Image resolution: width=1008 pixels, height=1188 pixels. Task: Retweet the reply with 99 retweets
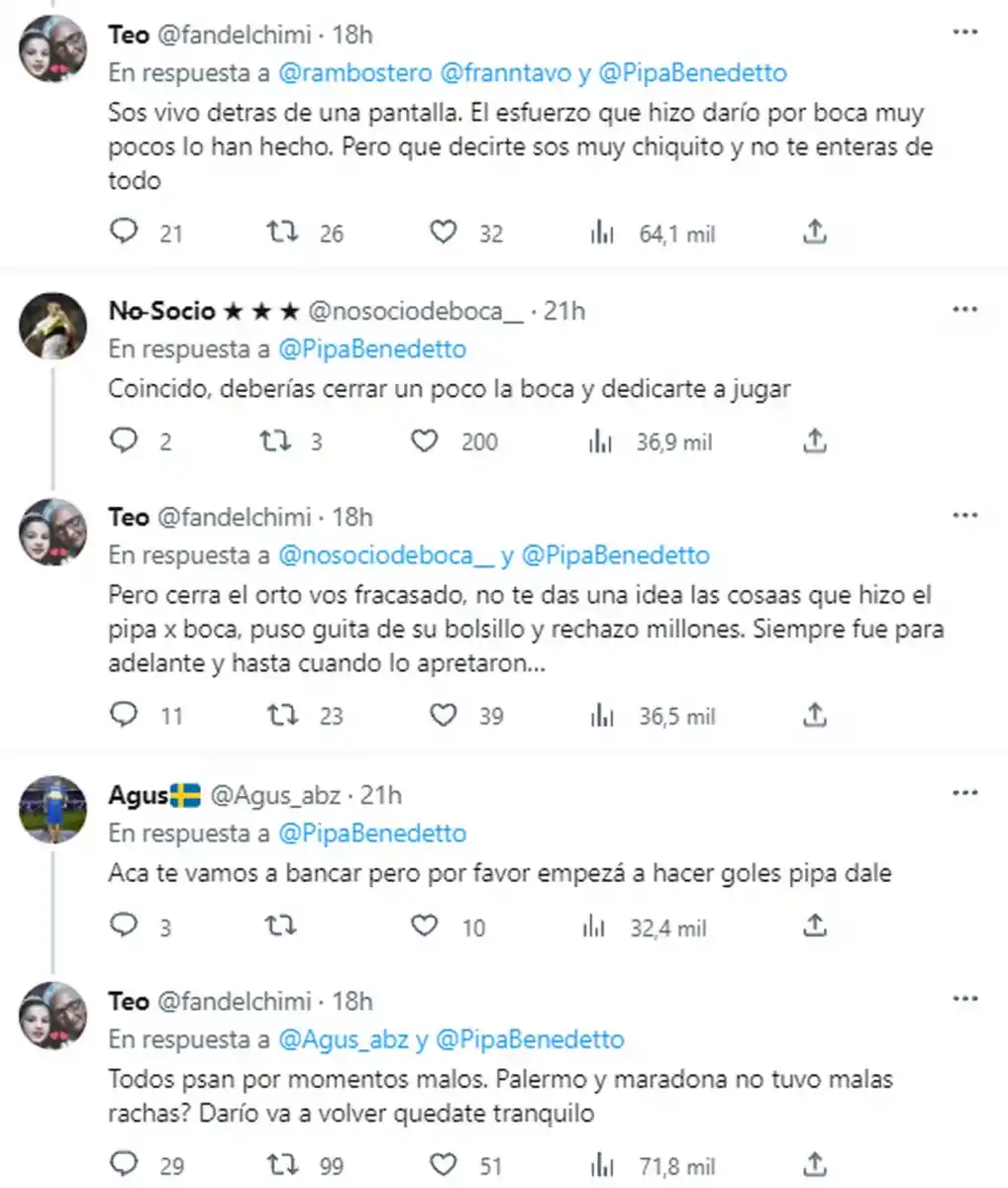point(280,1164)
